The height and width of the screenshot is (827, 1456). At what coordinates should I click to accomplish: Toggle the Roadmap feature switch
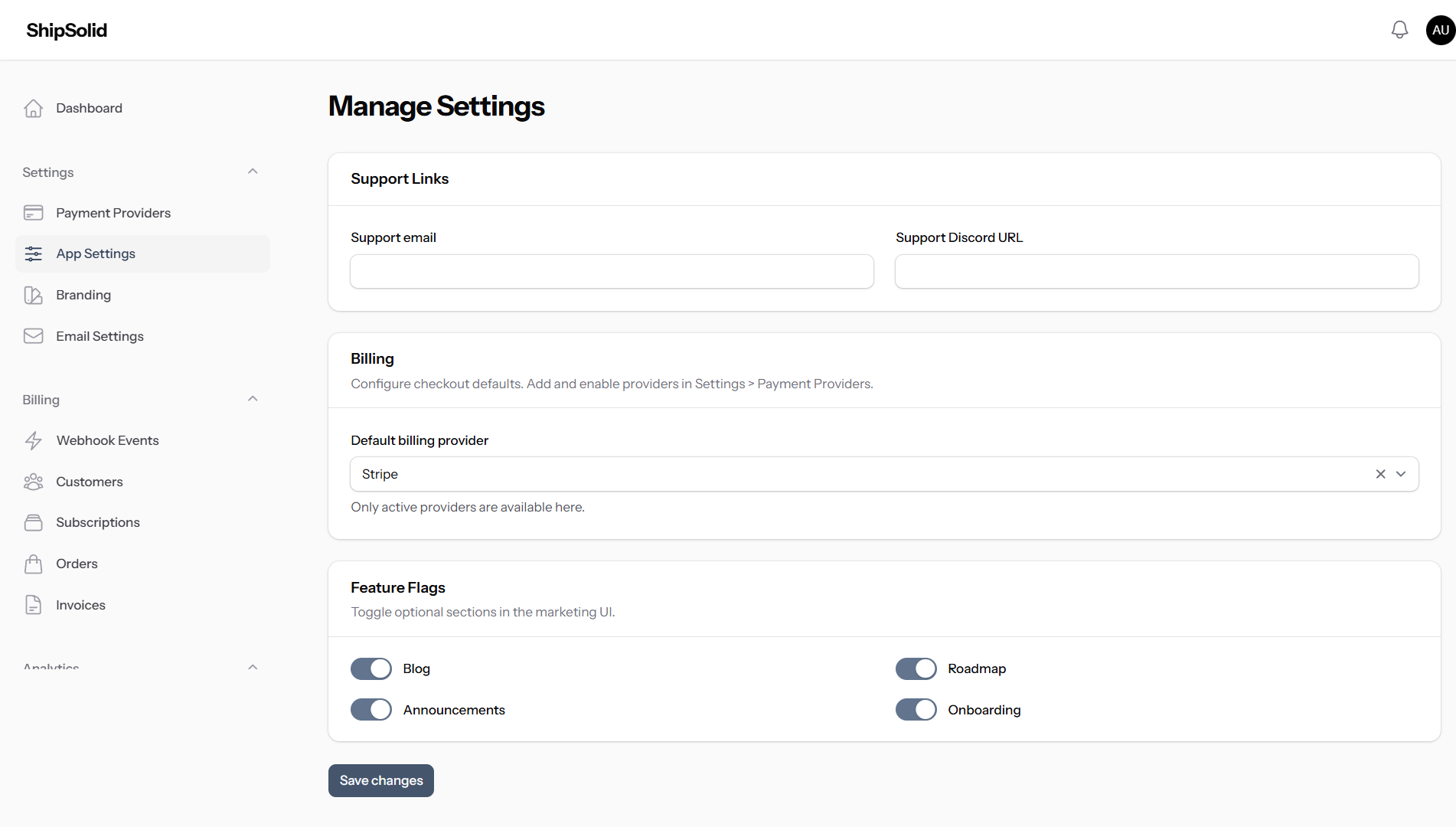tap(916, 668)
